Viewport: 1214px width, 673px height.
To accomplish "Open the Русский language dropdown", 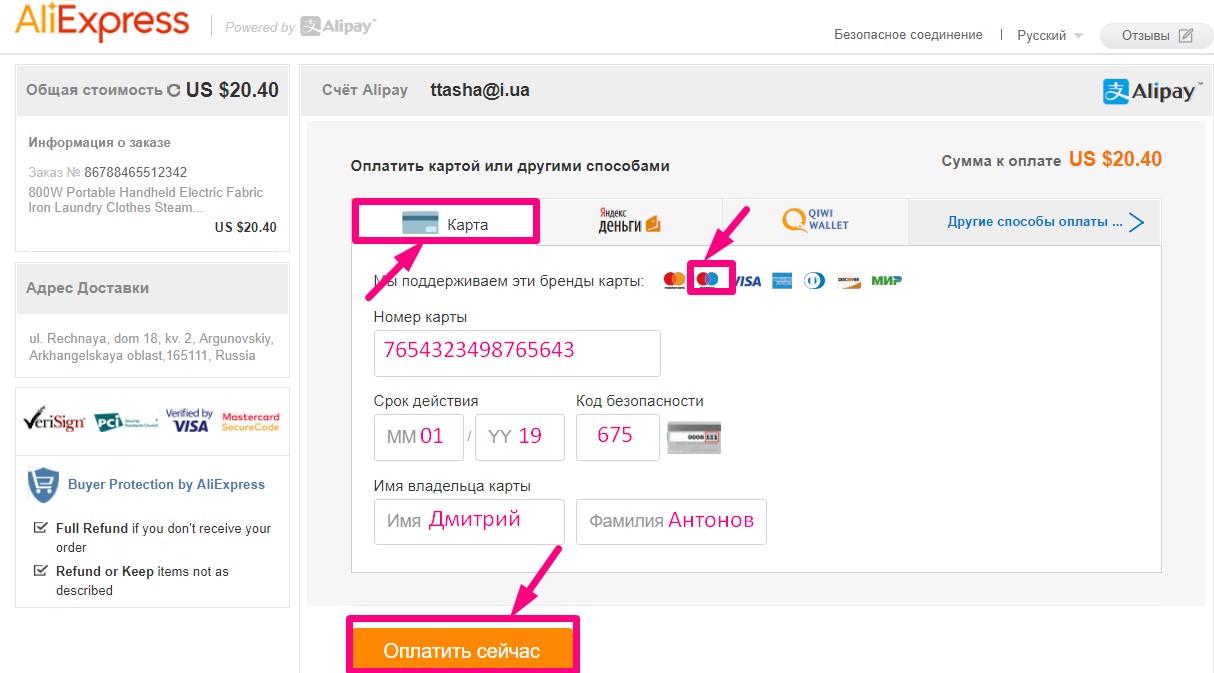I will tap(1050, 35).
